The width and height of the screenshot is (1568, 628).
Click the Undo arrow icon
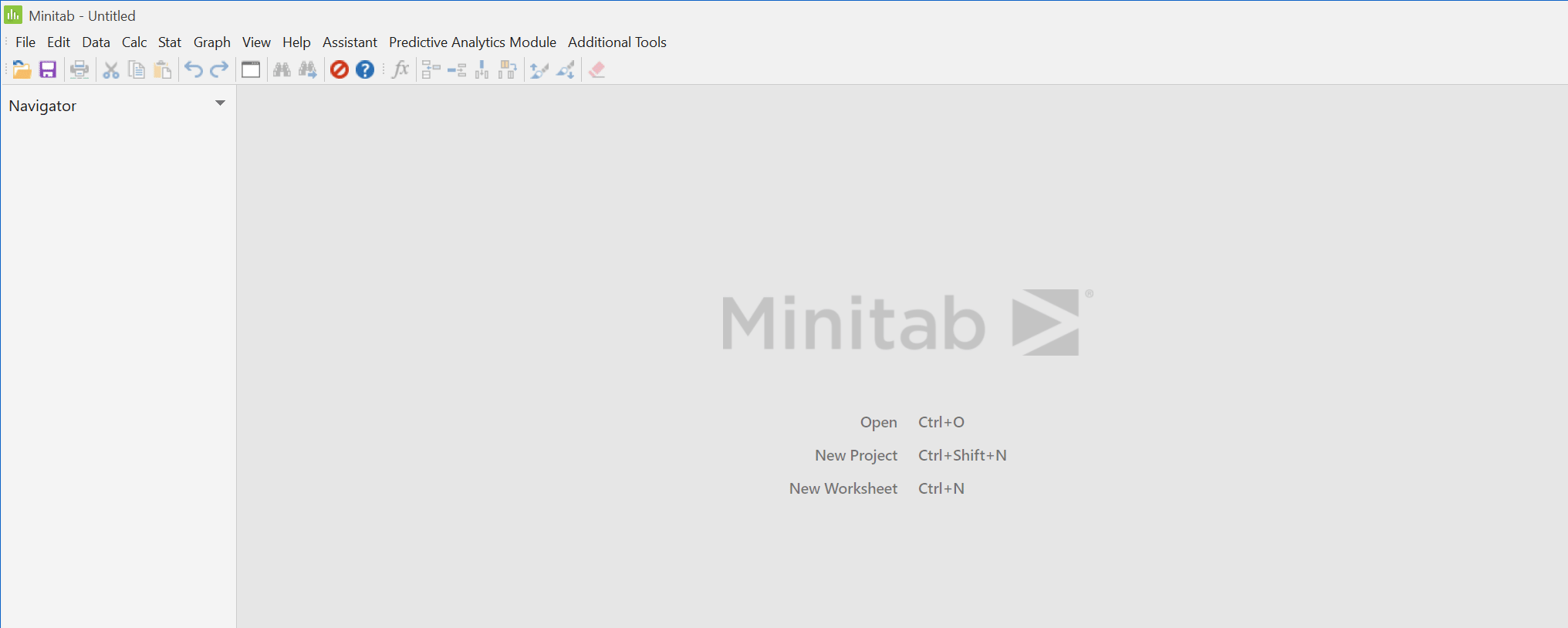point(194,69)
